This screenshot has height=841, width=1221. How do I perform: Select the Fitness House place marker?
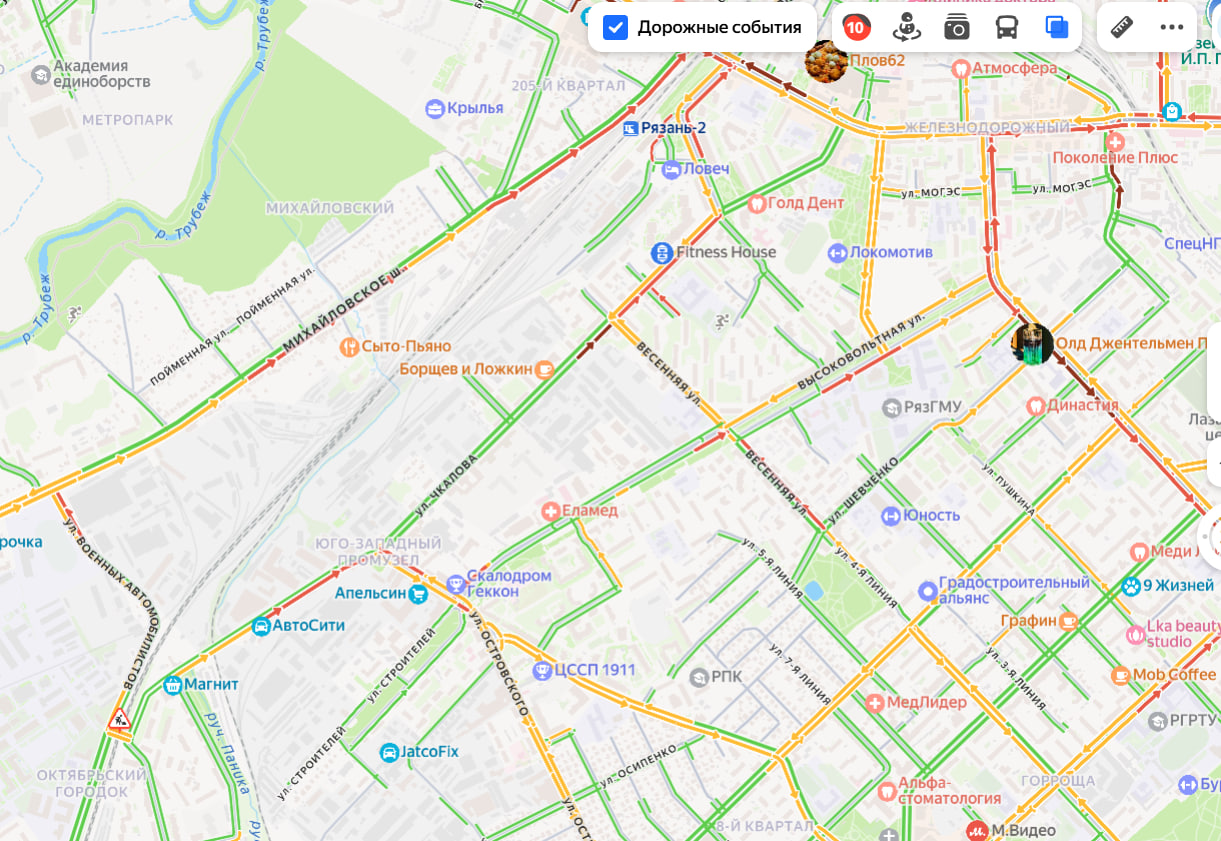(x=660, y=253)
